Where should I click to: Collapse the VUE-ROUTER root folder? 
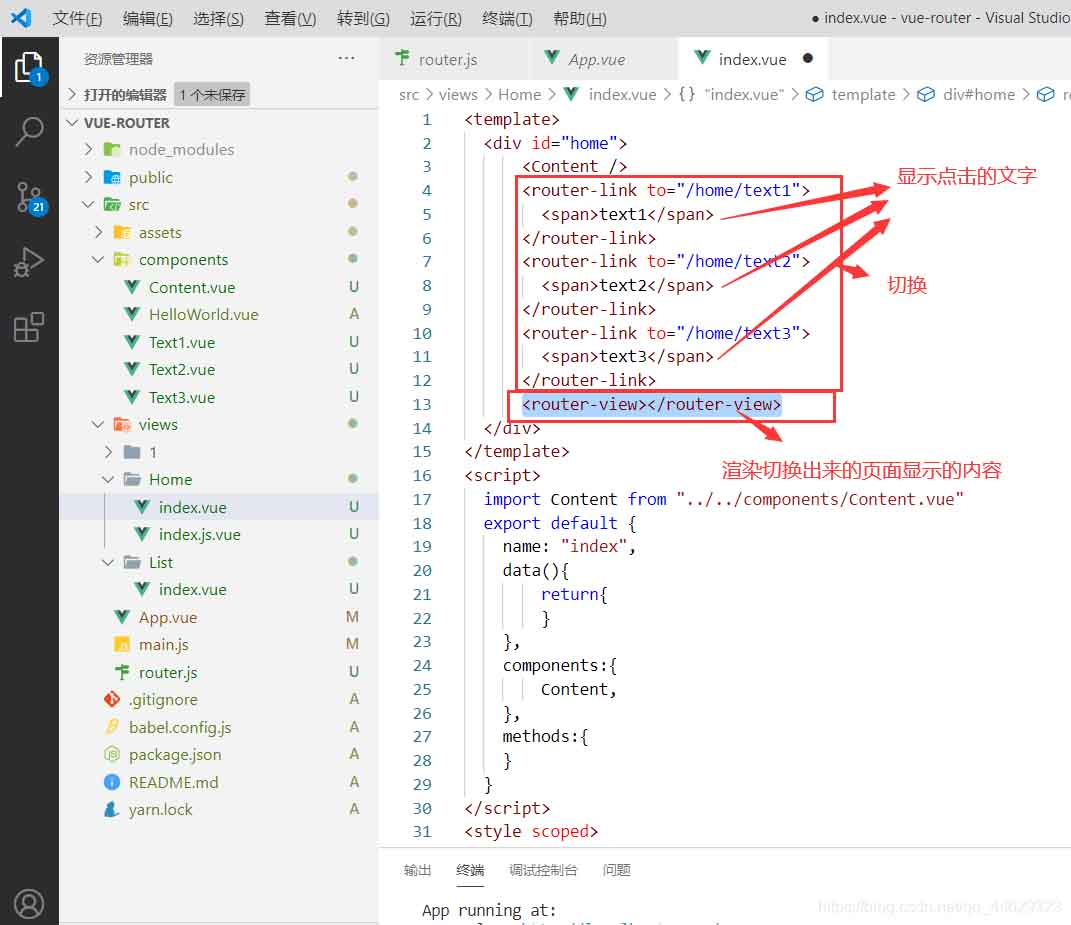click(x=72, y=122)
